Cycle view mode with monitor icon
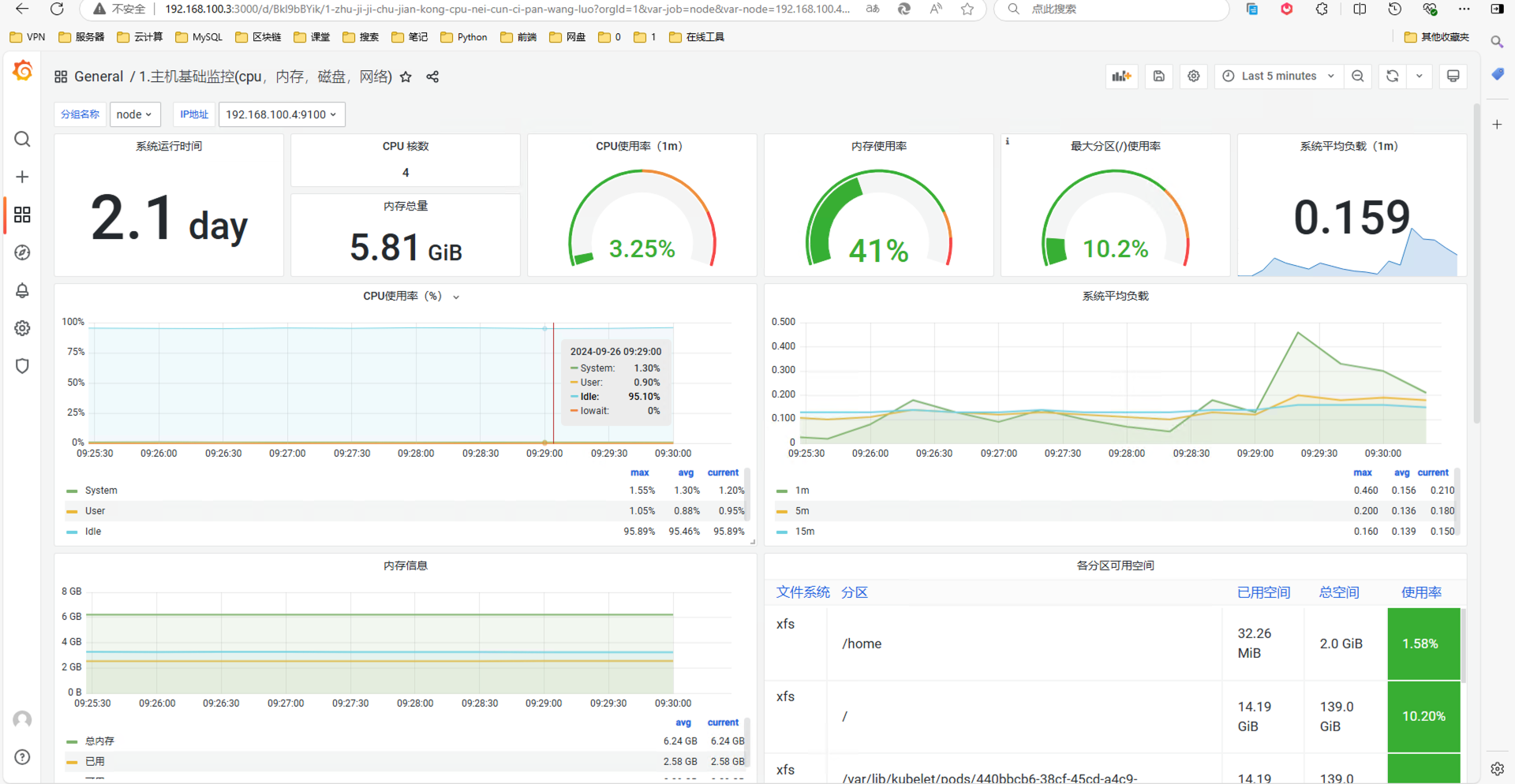The height and width of the screenshot is (784, 1515). point(1453,76)
